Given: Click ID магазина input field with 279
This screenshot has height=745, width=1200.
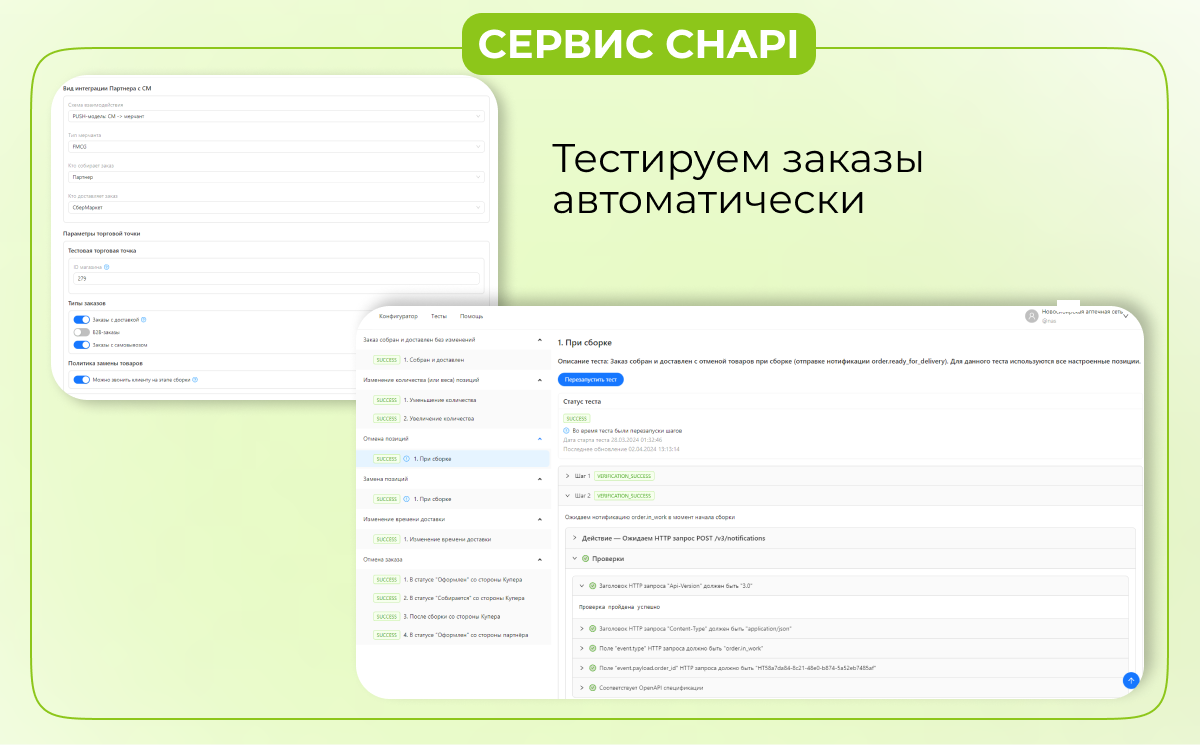Looking at the screenshot, I should pos(276,278).
